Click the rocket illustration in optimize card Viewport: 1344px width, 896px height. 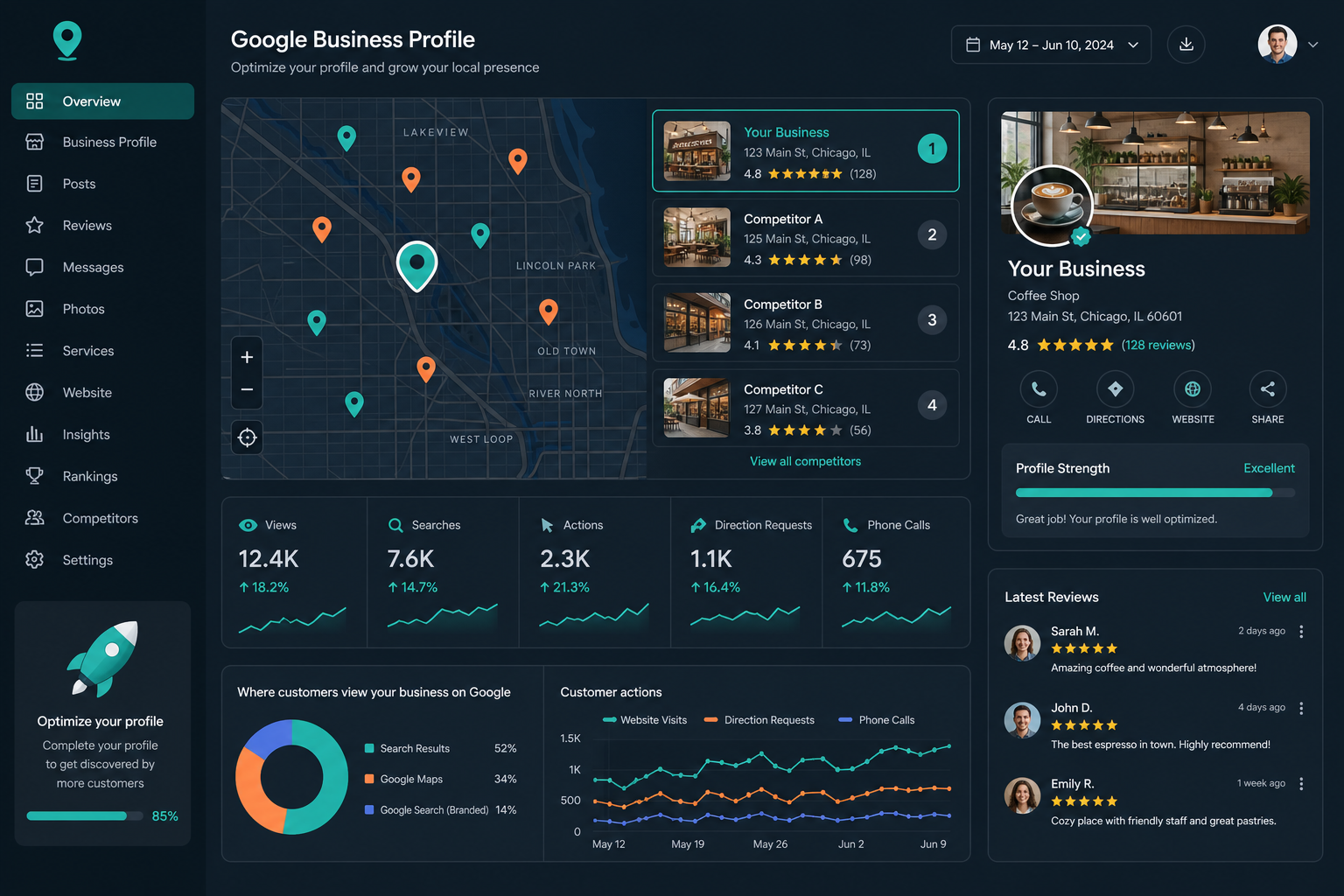[102, 658]
